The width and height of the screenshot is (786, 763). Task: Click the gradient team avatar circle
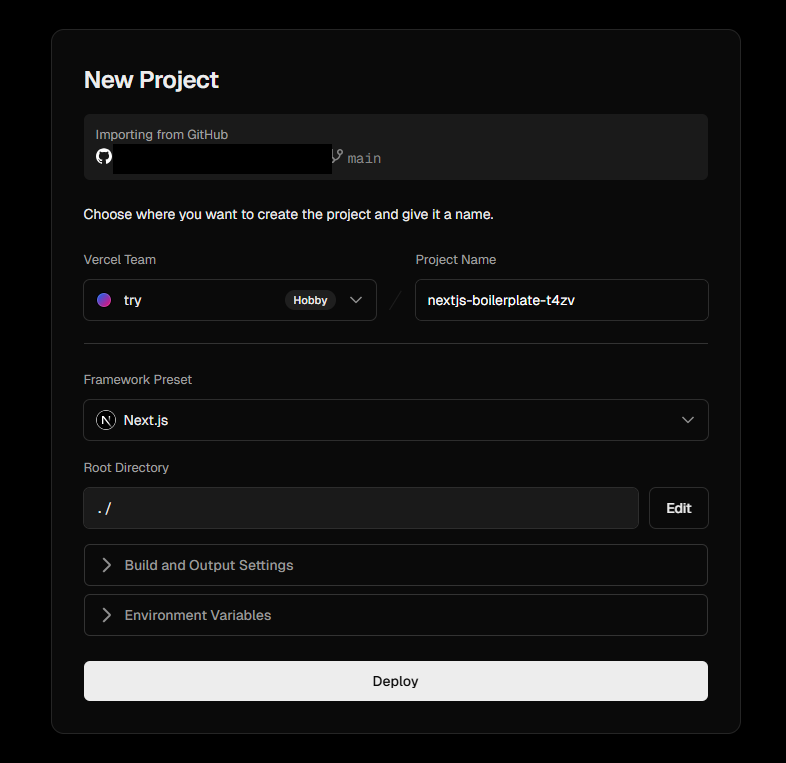[104, 300]
